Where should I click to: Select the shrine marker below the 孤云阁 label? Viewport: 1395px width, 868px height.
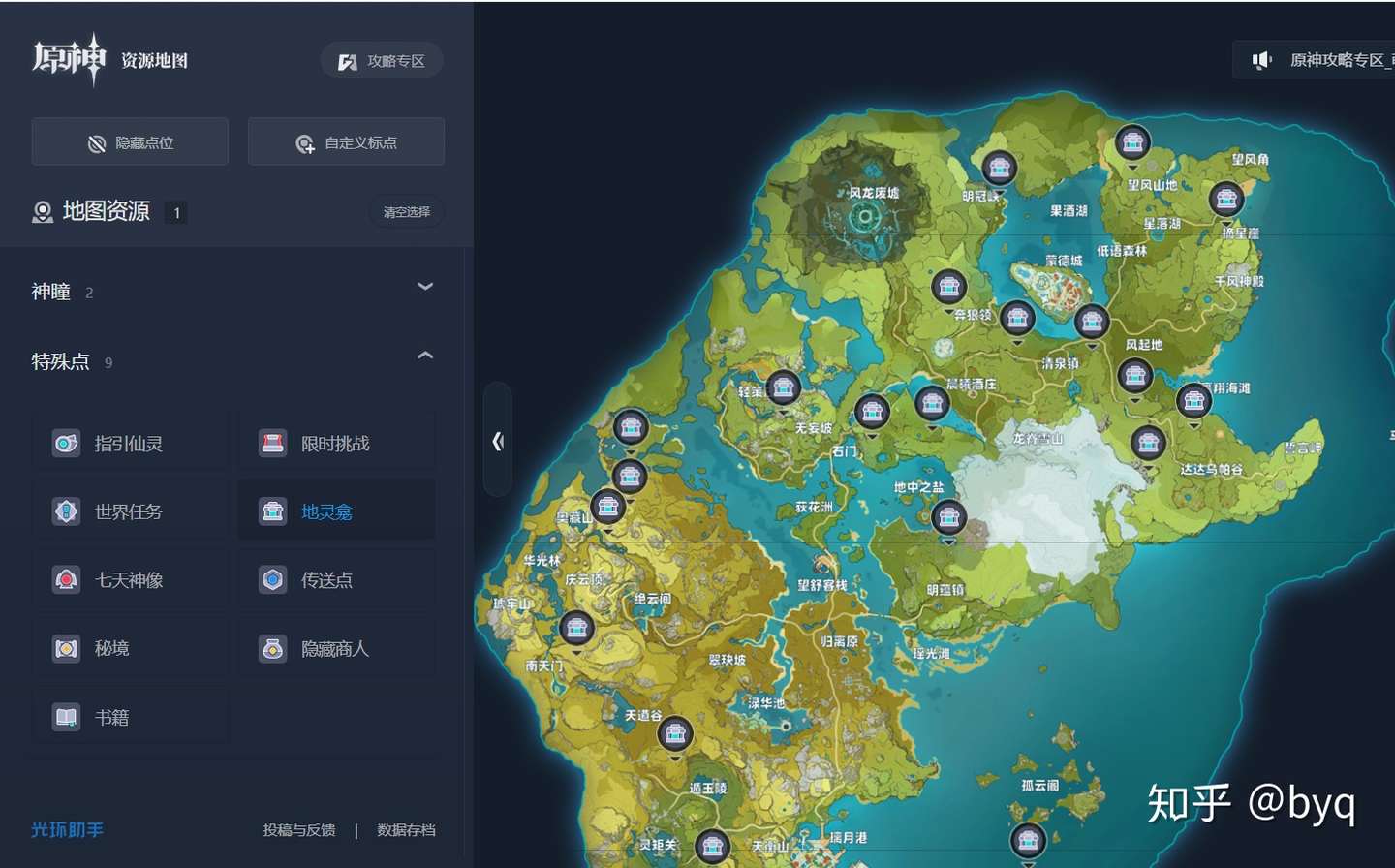point(1028,839)
